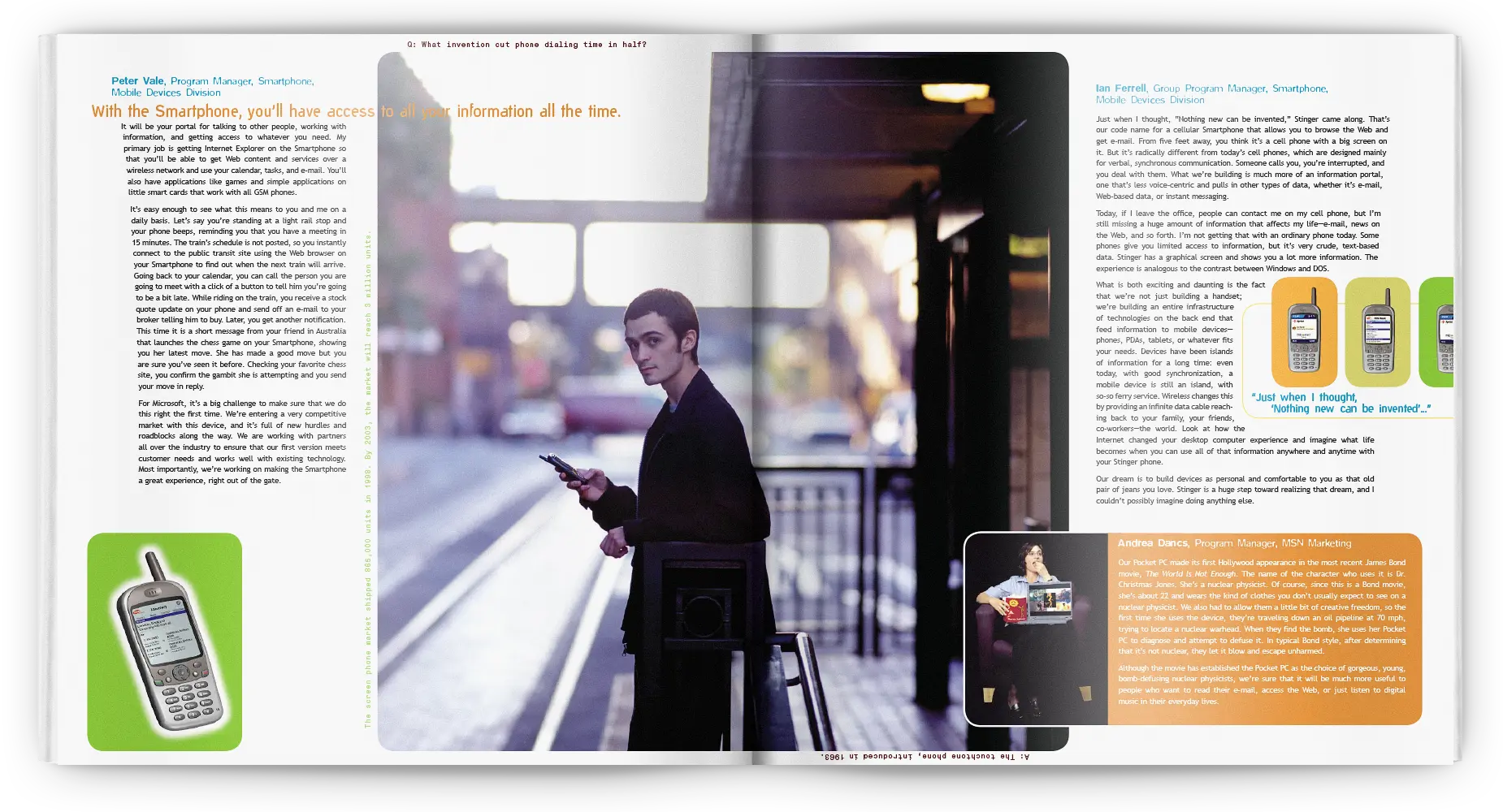The image size is (1503, 812).
Task: Click the smartphone image on green background
Action: (x=165, y=641)
